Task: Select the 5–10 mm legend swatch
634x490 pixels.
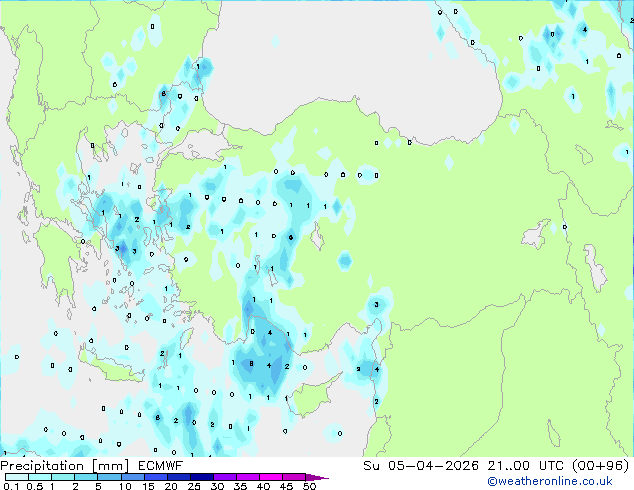Action: tap(110, 477)
